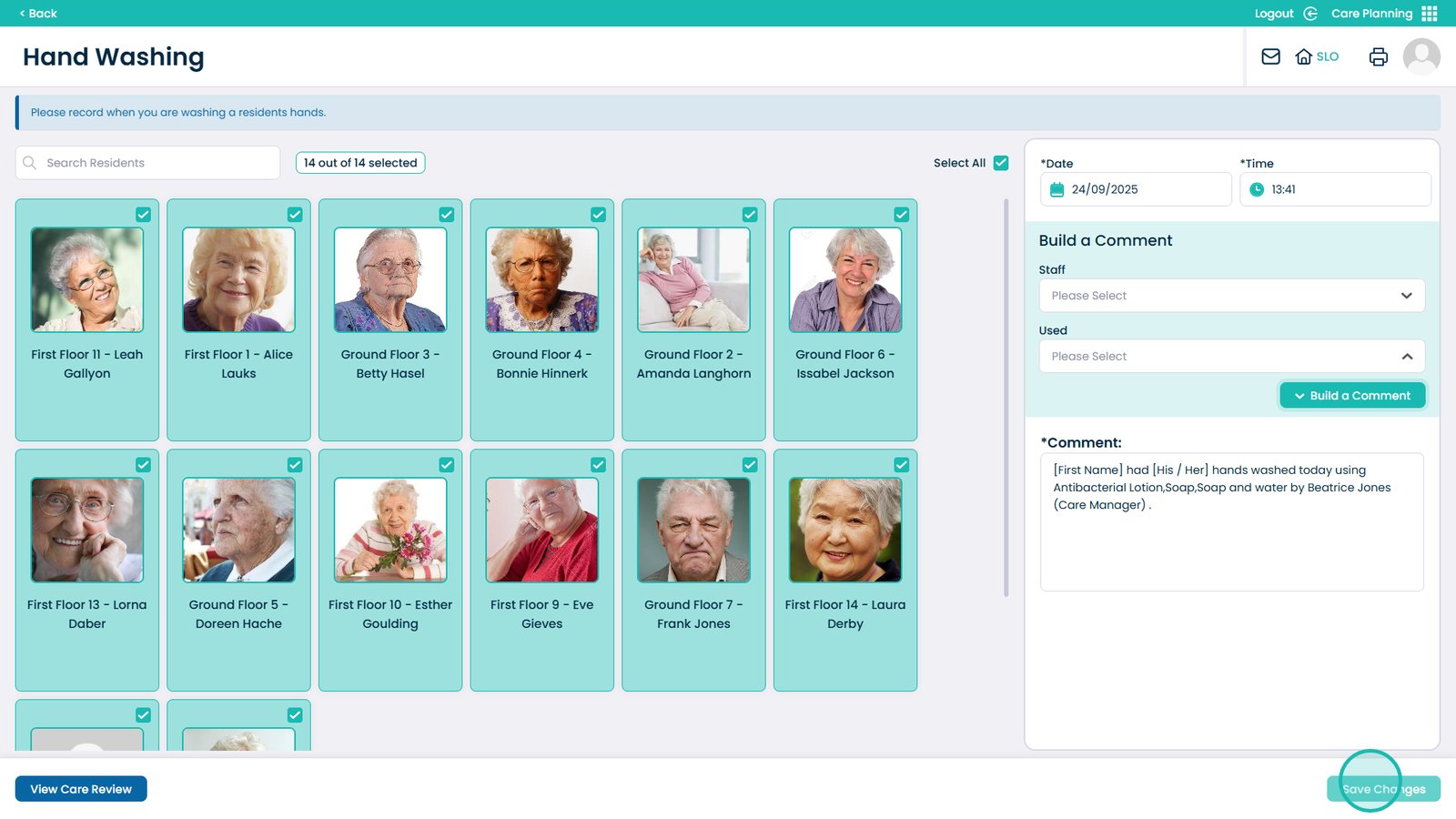Click inside the Comment text area

(x=1231, y=522)
